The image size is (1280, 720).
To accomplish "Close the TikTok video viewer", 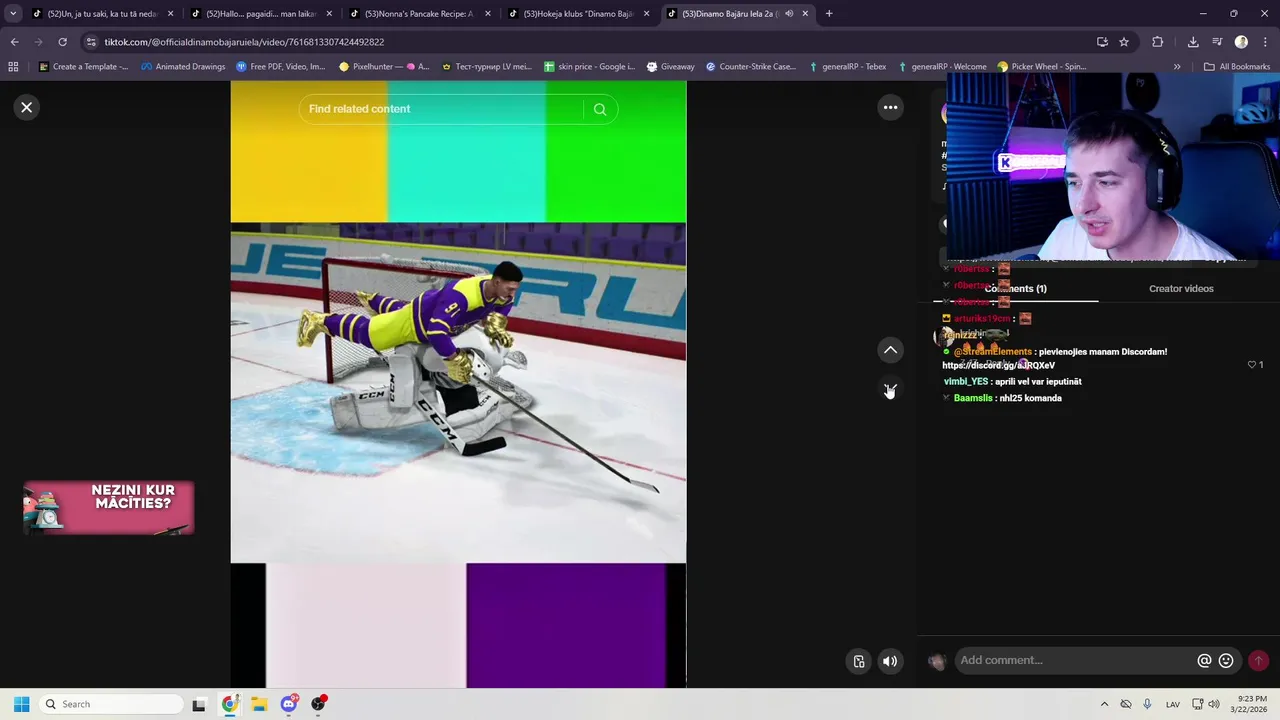I will coord(27,107).
